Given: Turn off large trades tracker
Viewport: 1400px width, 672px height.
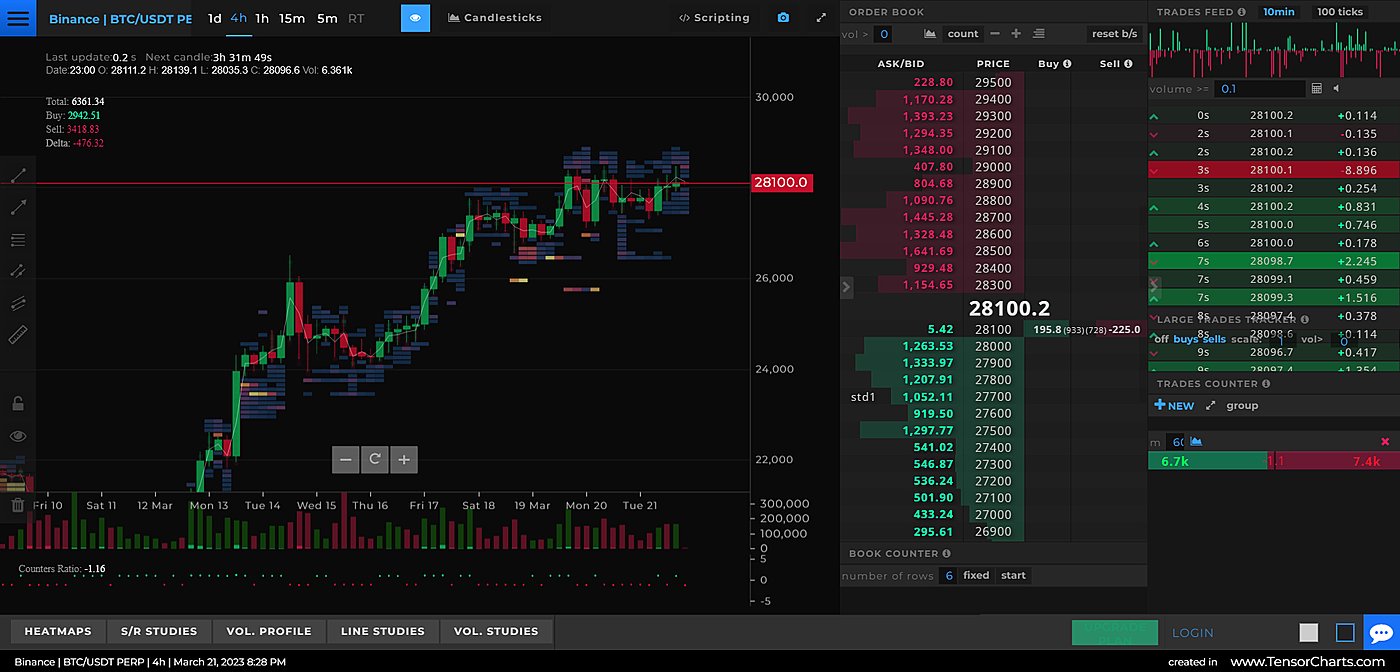Looking at the screenshot, I should pos(1160,339).
